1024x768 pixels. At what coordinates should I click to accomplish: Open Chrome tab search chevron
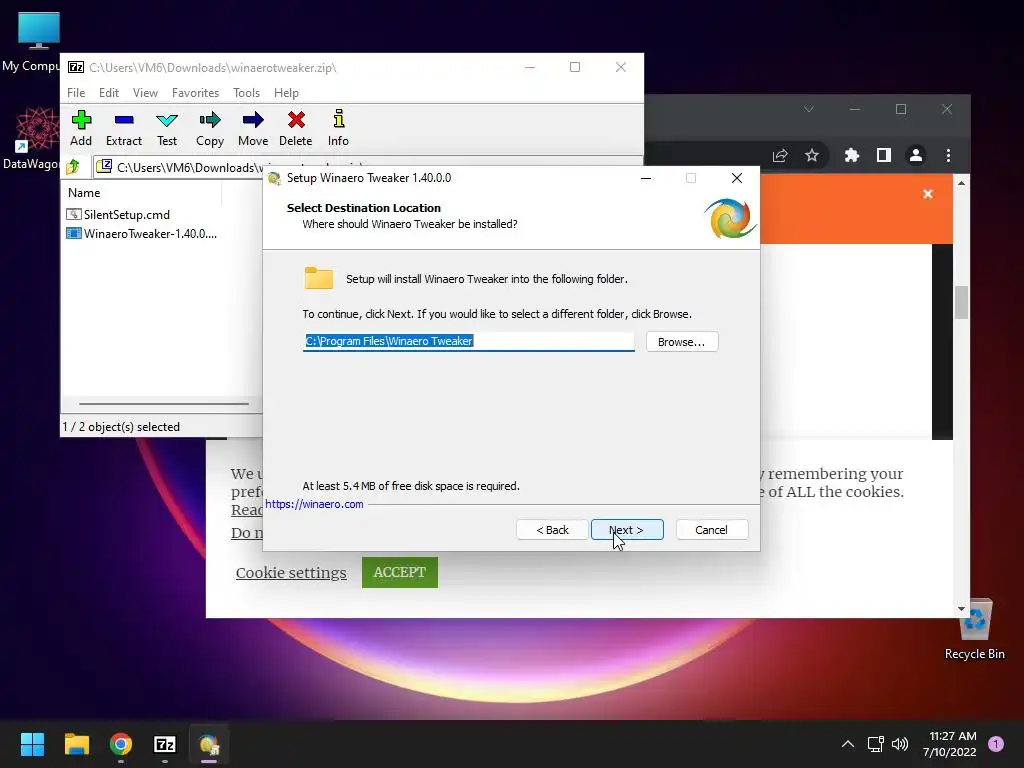pos(808,109)
